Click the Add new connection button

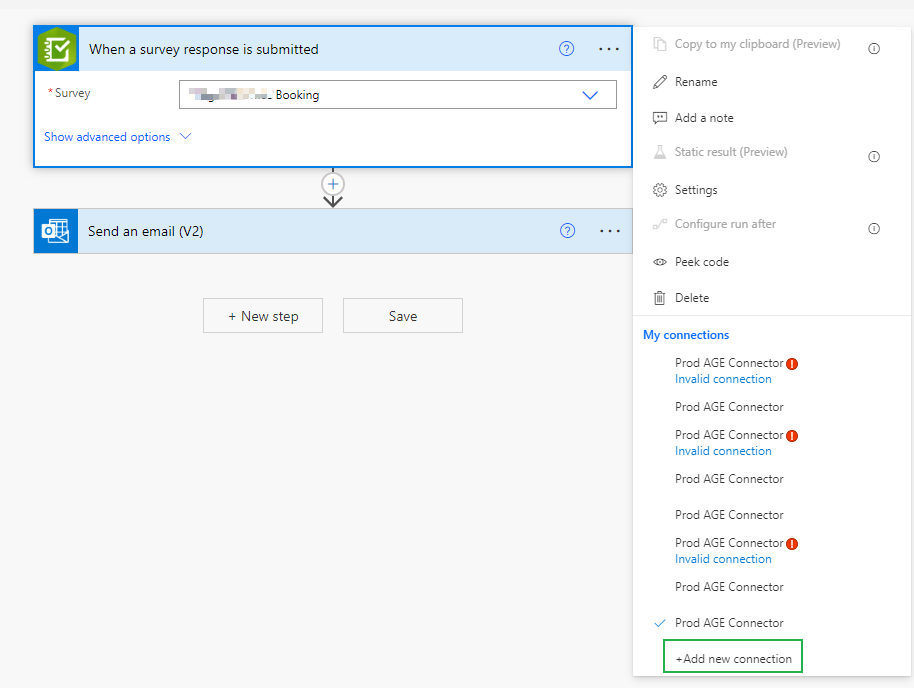coord(732,656)
